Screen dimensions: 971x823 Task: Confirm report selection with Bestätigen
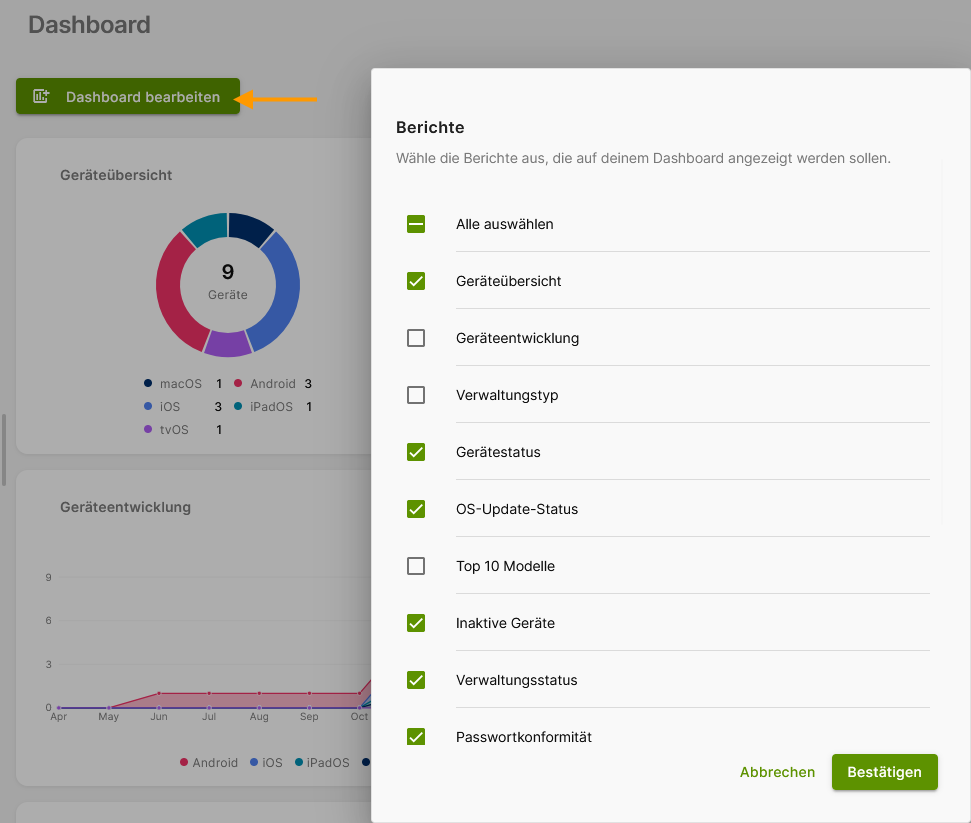pyautogui.click(x=884, y=772)
